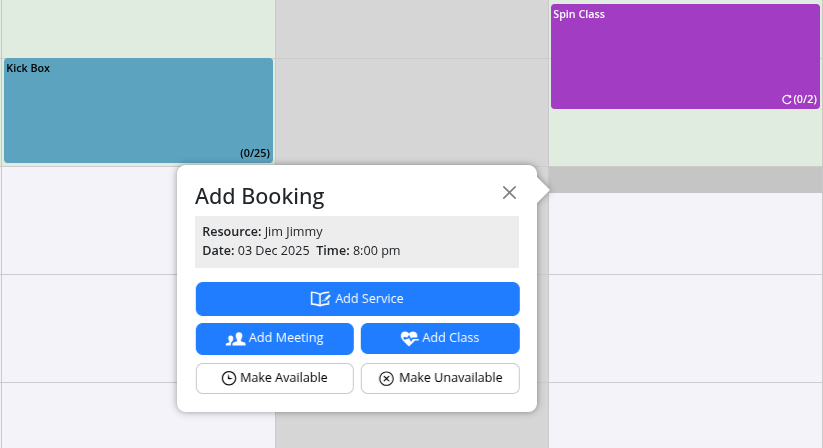Close the Add Booking popup
This screenshot has height=448, width=823.
[x=509, y=193]
